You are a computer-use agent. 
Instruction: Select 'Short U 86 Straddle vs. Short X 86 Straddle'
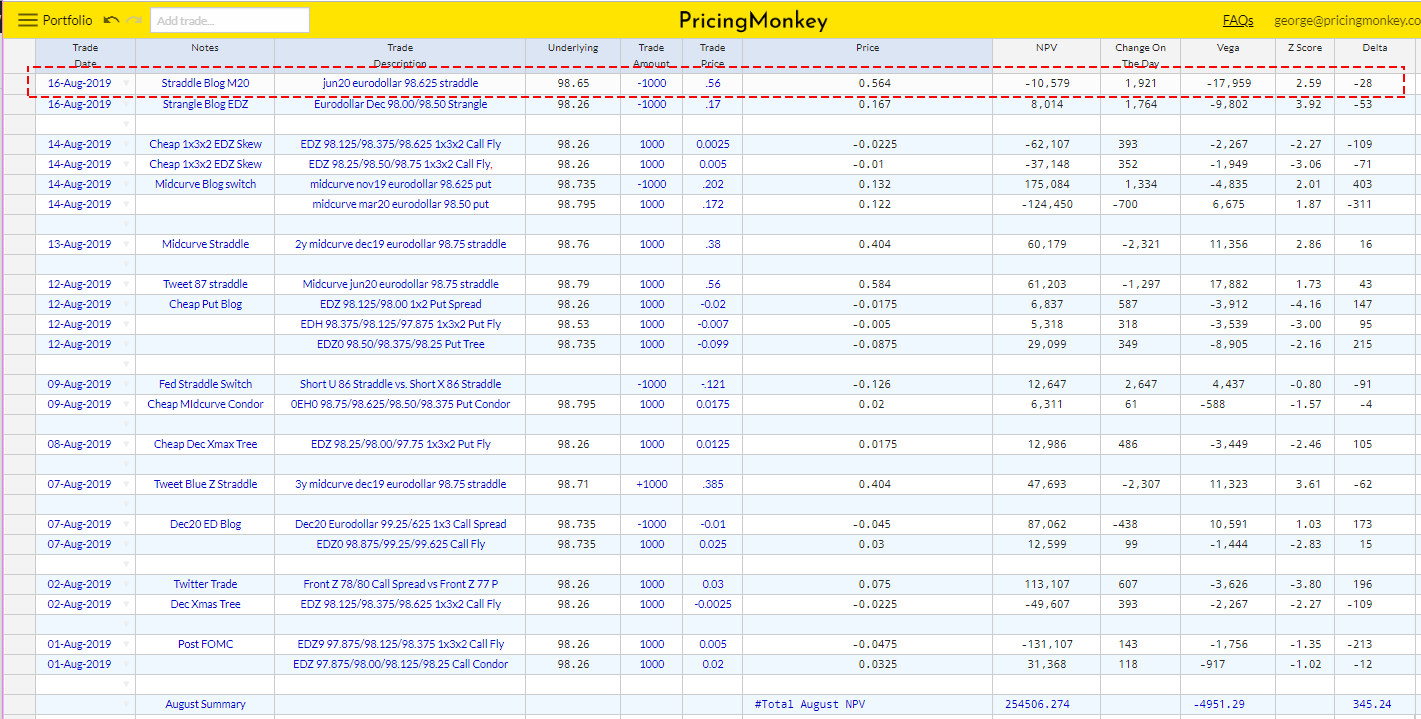coord(400,384)
